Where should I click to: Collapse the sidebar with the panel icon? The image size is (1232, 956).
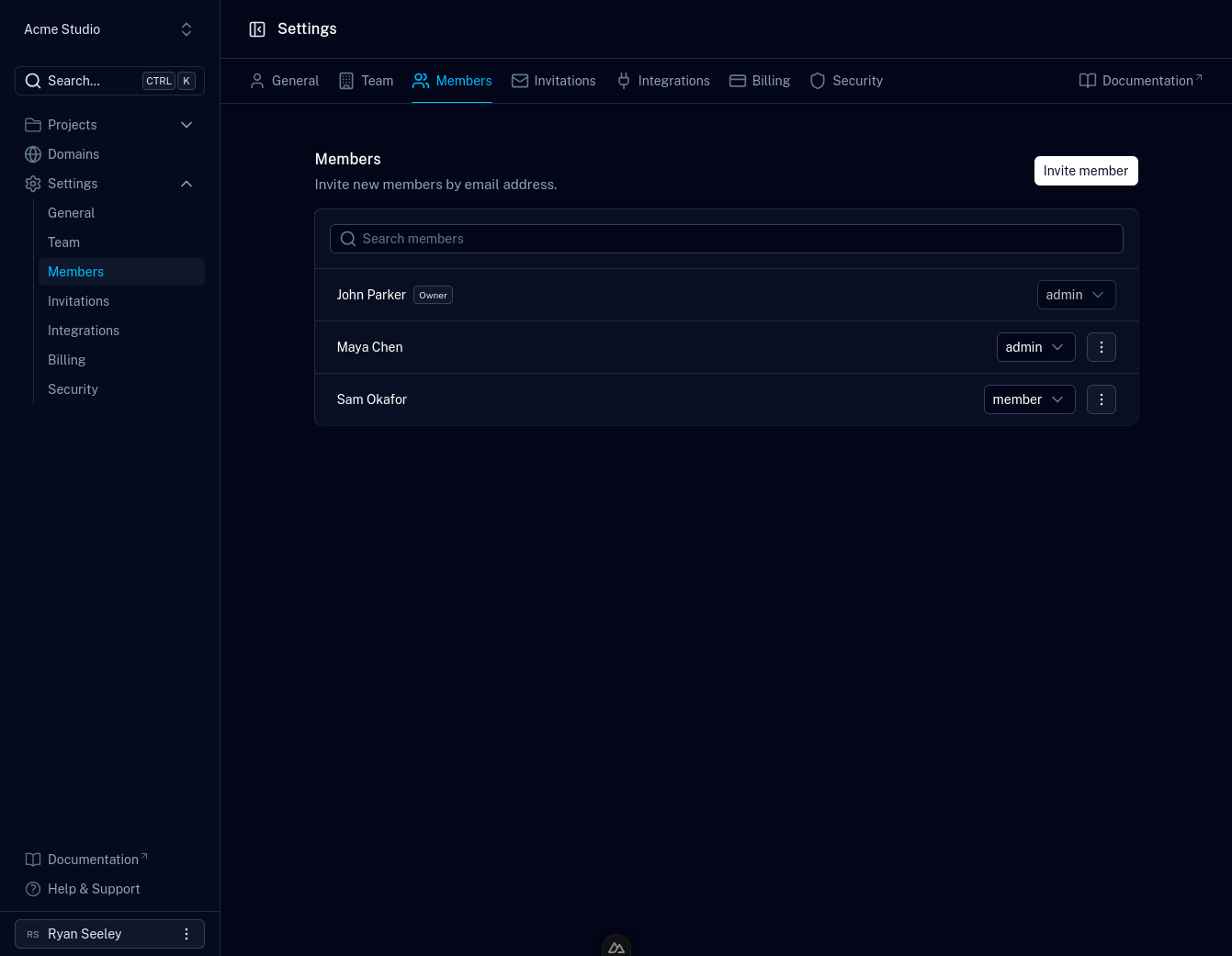[257, 29]
